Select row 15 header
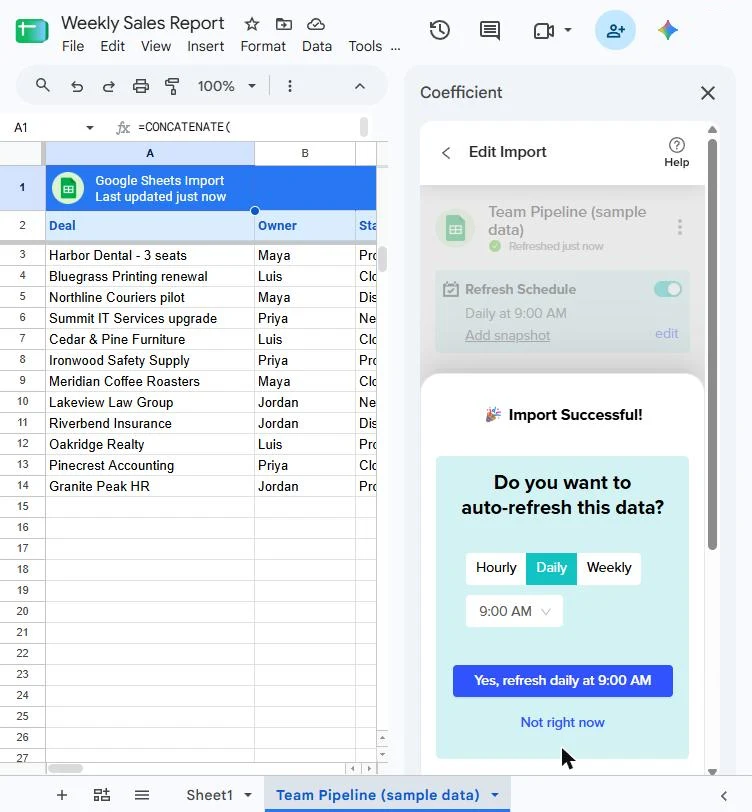 pos(22,506)
